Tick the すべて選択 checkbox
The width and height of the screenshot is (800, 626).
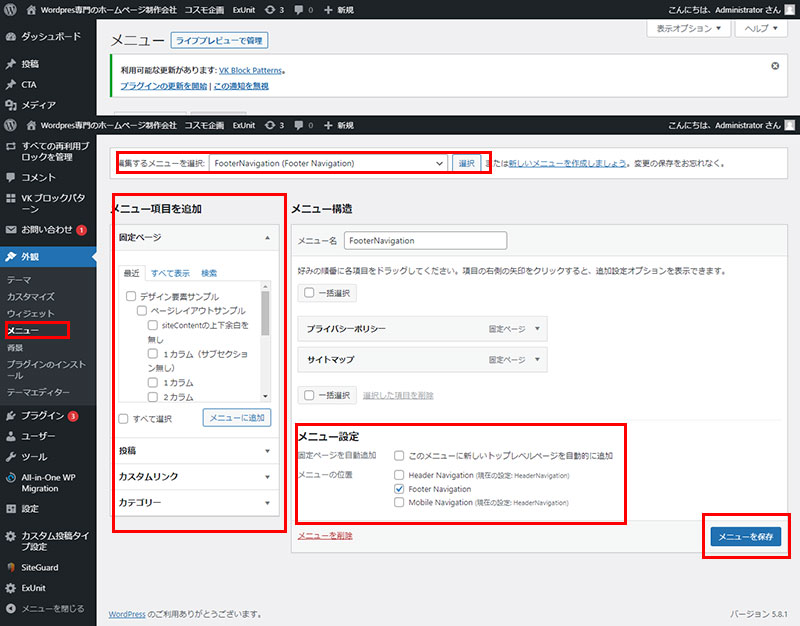(123, 419)
